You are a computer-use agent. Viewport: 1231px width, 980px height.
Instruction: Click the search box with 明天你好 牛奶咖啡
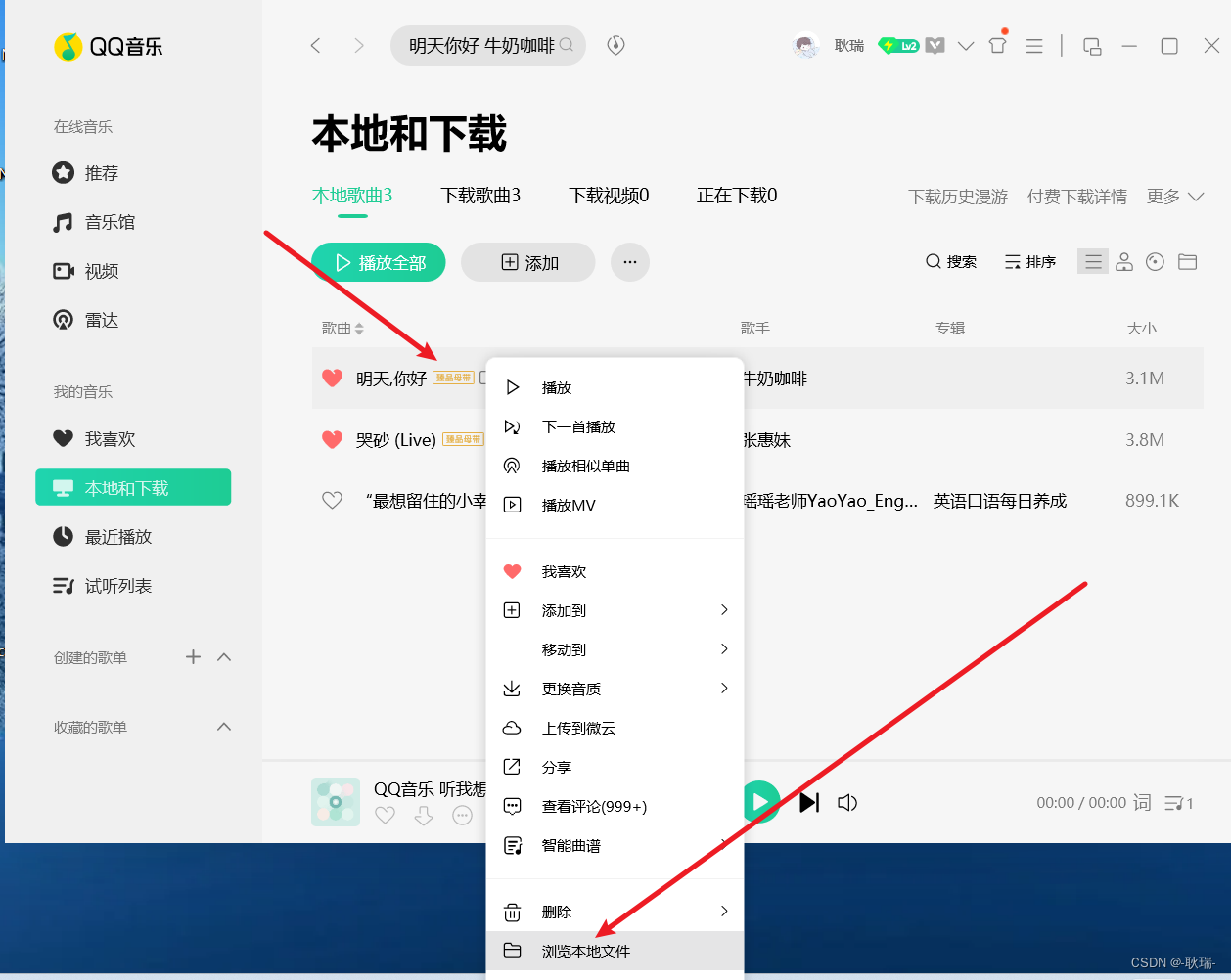487,45
